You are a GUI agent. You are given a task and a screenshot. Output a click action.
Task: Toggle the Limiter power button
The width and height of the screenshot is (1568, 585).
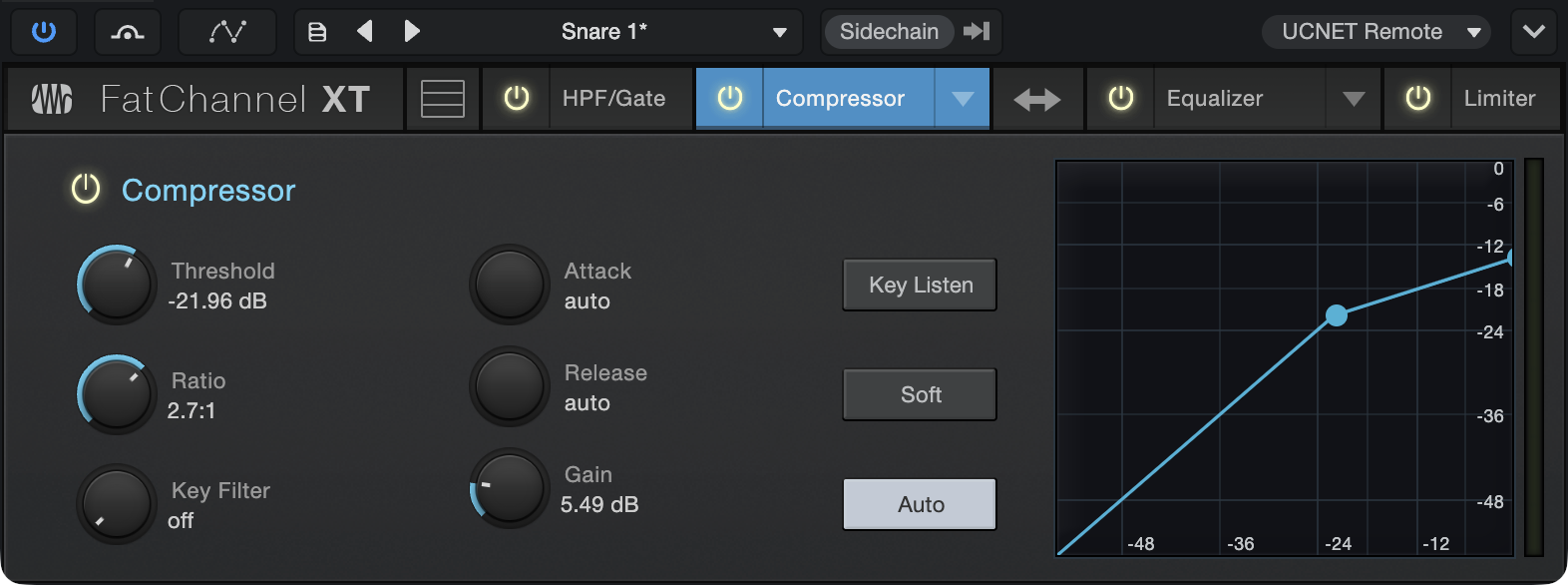[1418, 98]
